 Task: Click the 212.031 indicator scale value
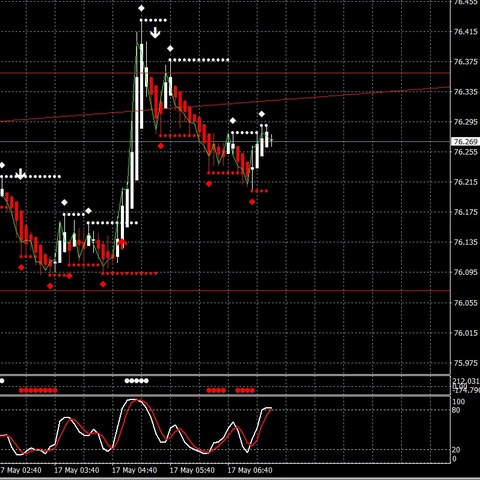click(x=466, y=381)
